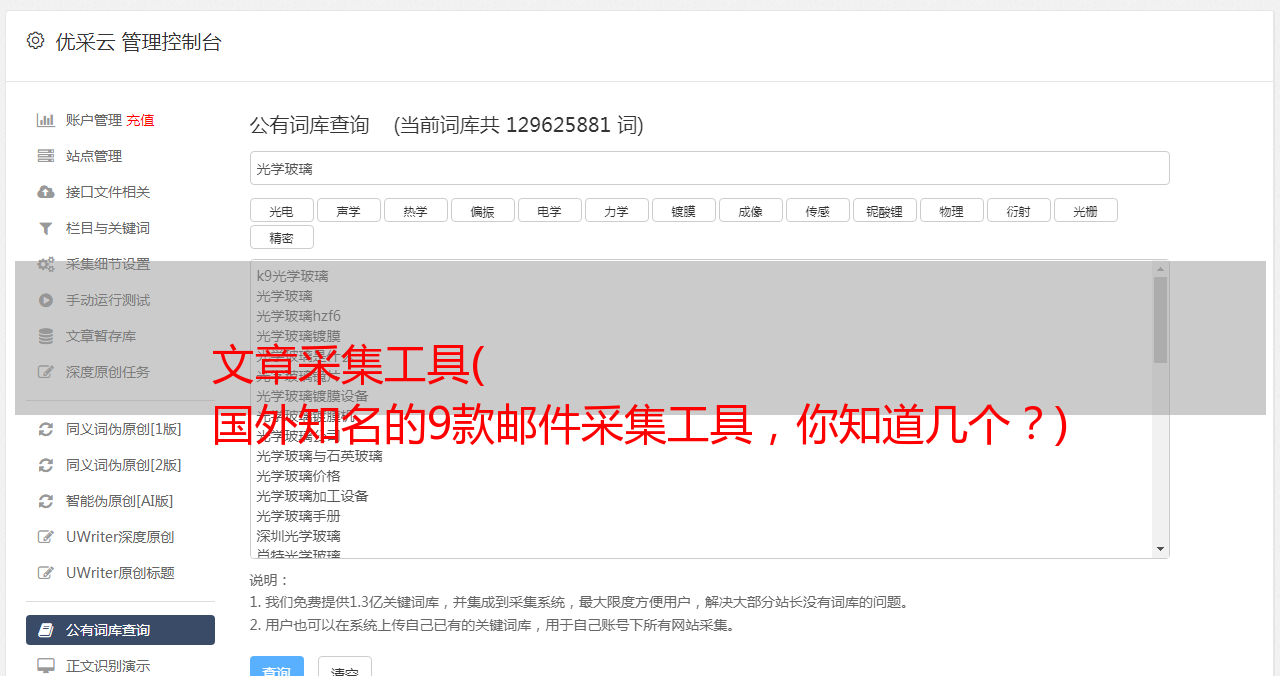1280x676 pixels.
Task: Click the refresh icon for 同义词伪原创[2版]
Action: (46, 465)
